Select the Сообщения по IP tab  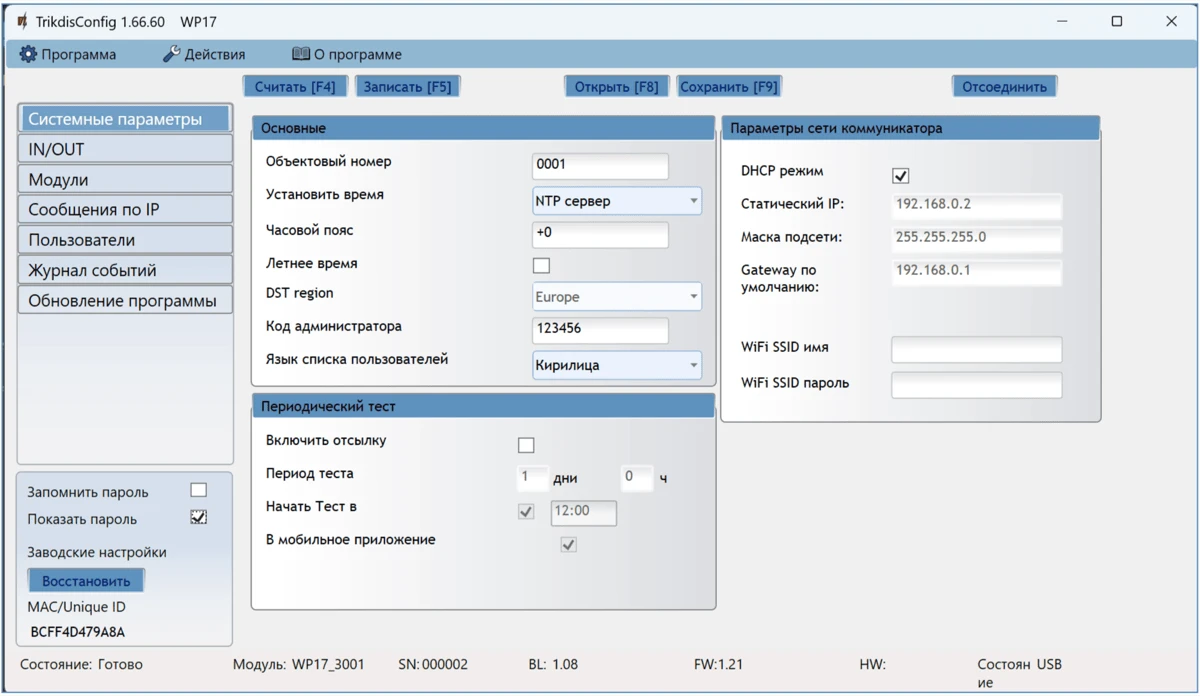[125, 210]
